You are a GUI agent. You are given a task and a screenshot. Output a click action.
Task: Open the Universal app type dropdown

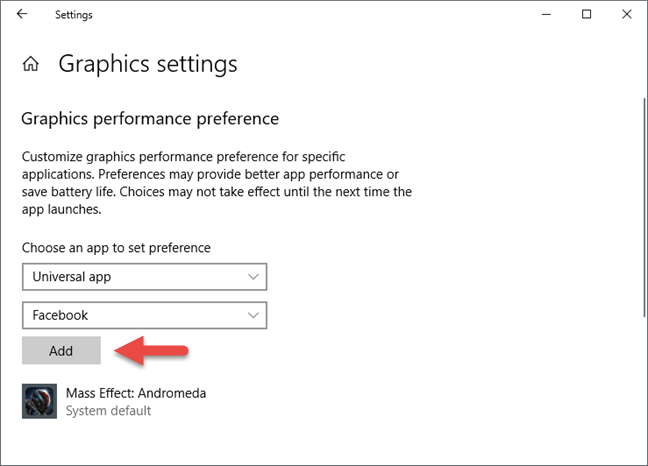144,277
